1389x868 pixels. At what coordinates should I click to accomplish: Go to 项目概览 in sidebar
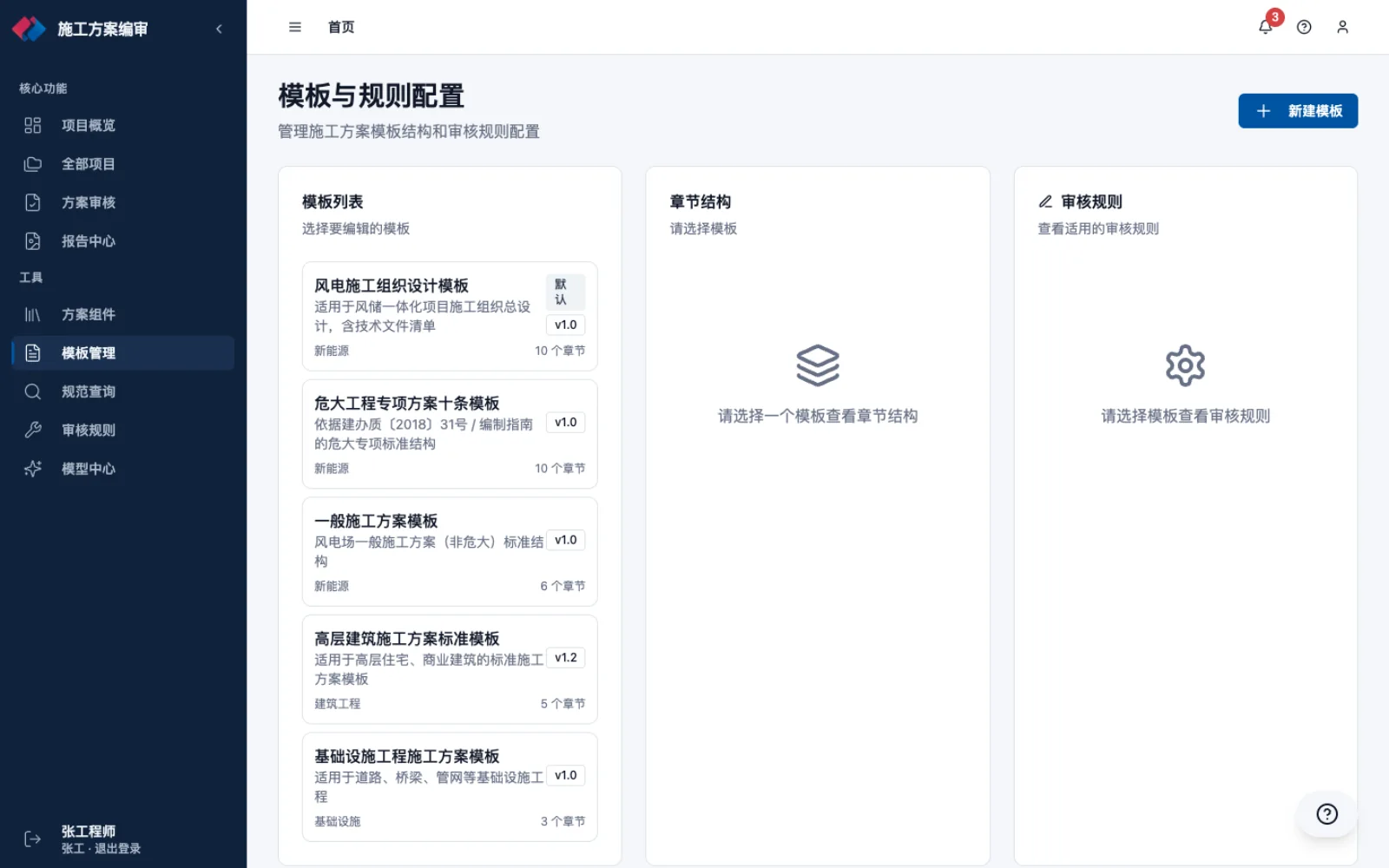pyautogui.click(x=123, y=125)
